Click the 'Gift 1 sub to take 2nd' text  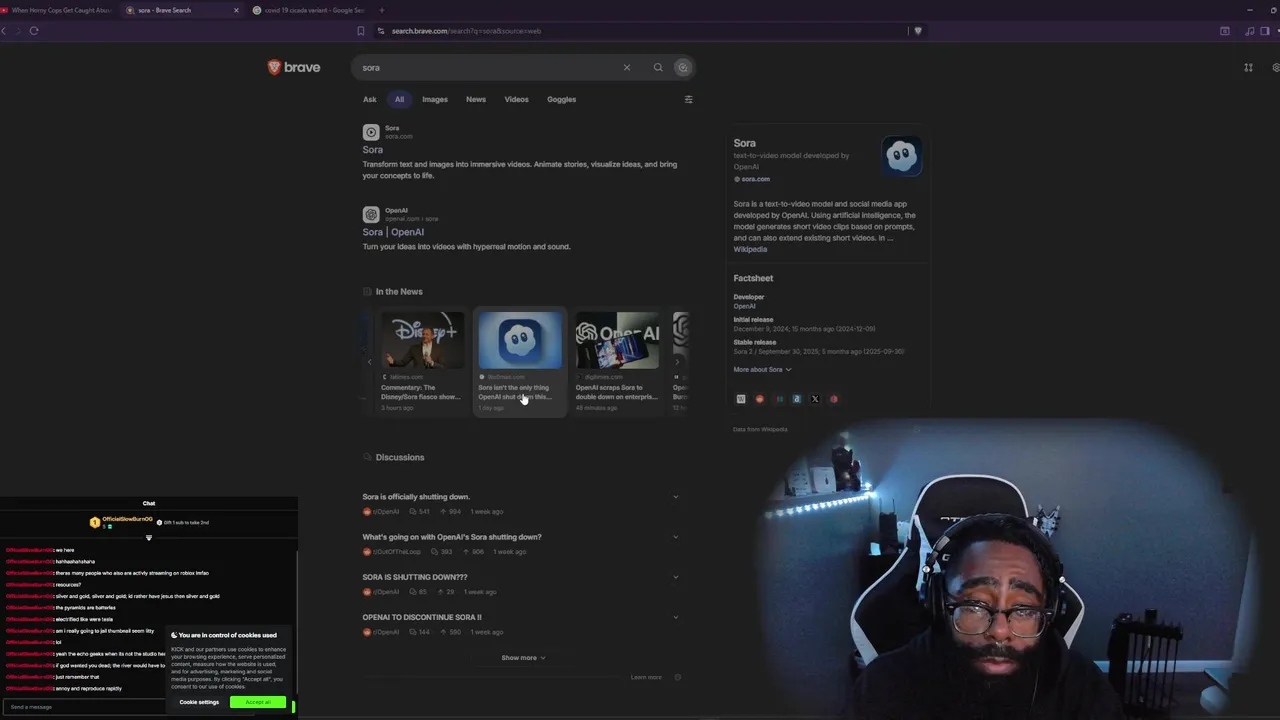[187, 523]
